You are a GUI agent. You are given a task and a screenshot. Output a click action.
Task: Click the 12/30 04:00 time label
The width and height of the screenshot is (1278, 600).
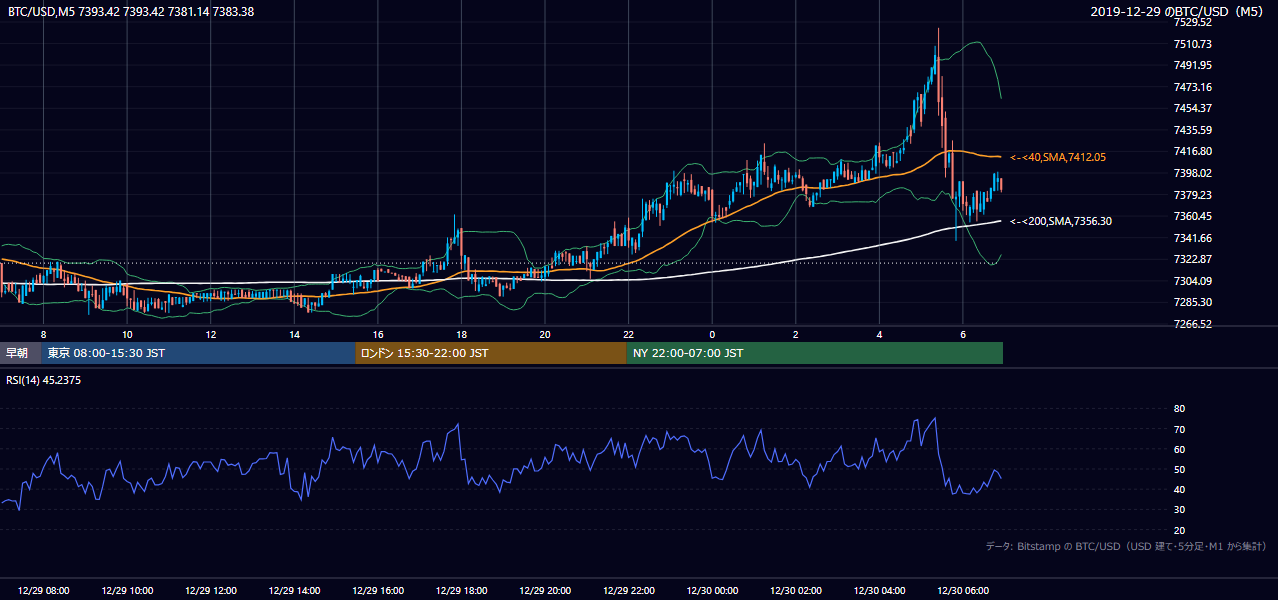pyautogui.click(x=879, y=591)
